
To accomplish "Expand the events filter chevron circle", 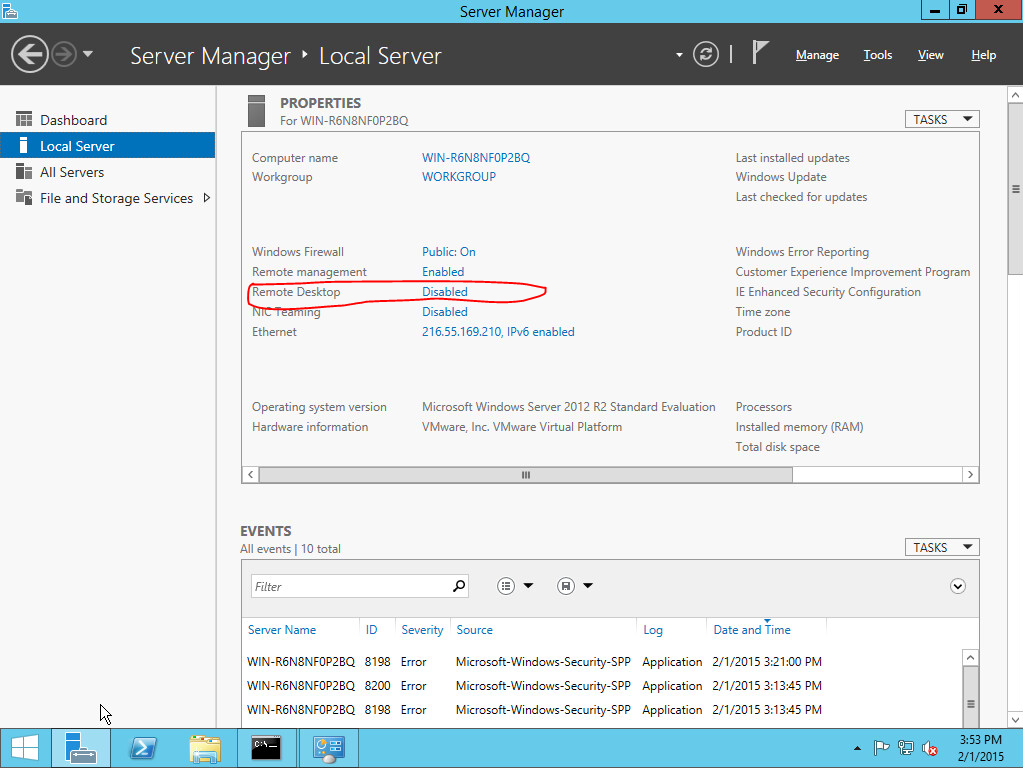I will [958, 586].
